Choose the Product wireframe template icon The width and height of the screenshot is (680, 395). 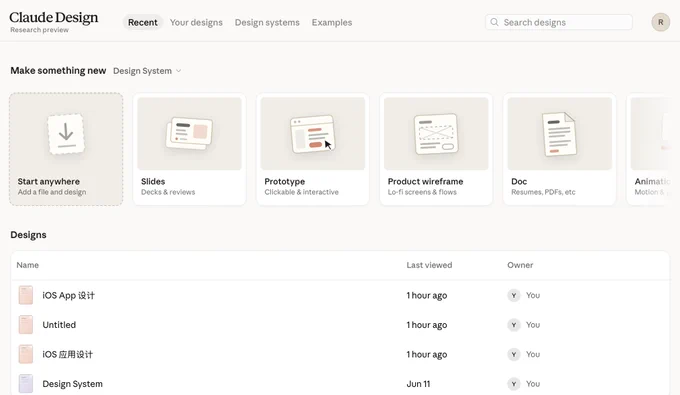coord(436,134)
